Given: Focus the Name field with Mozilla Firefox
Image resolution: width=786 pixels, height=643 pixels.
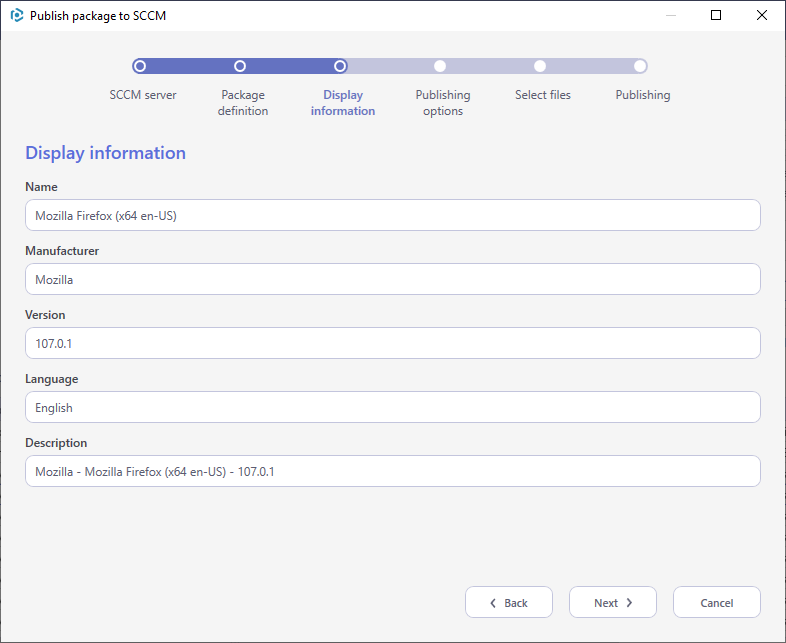Looking at the screenshot, I should (x=393, y=216).
